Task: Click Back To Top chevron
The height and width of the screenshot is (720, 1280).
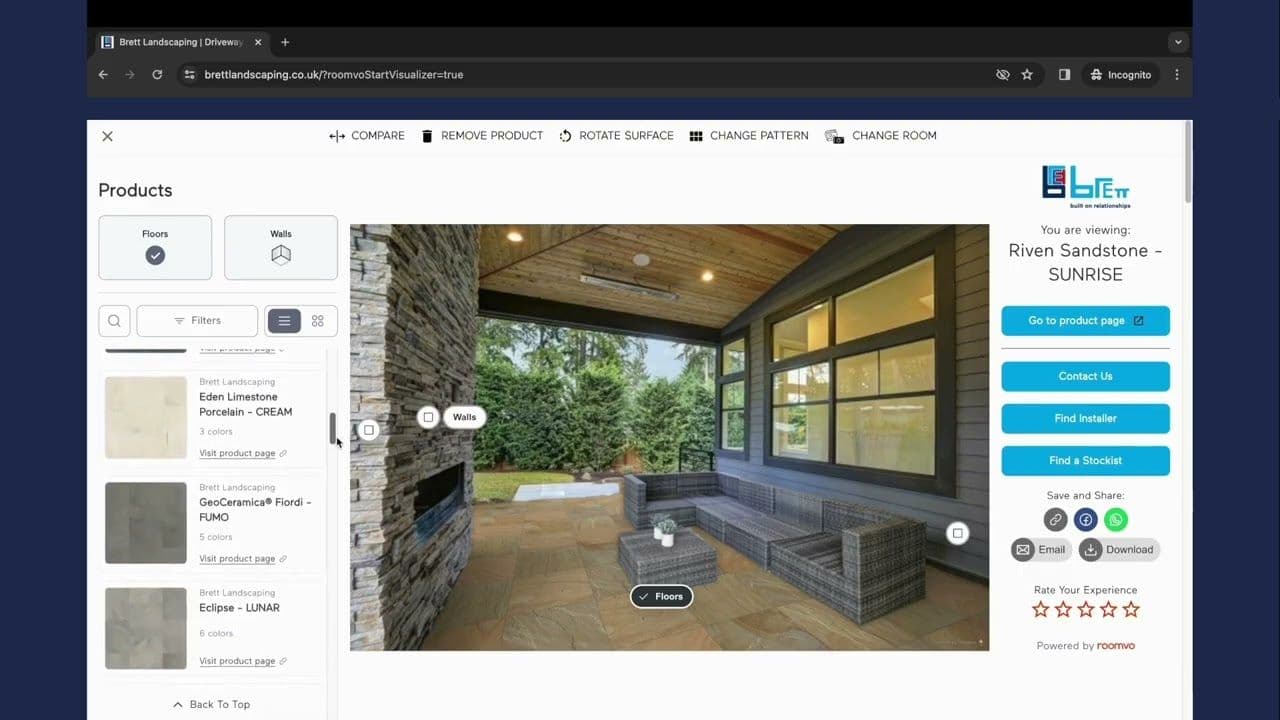Action: [178, 704]
